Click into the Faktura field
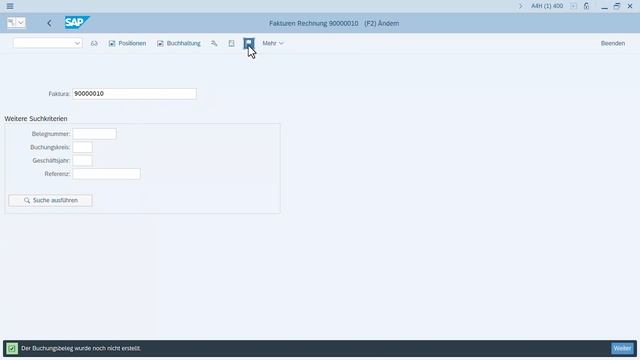This screenshot has width=640, height=360. tap(134, 93)
